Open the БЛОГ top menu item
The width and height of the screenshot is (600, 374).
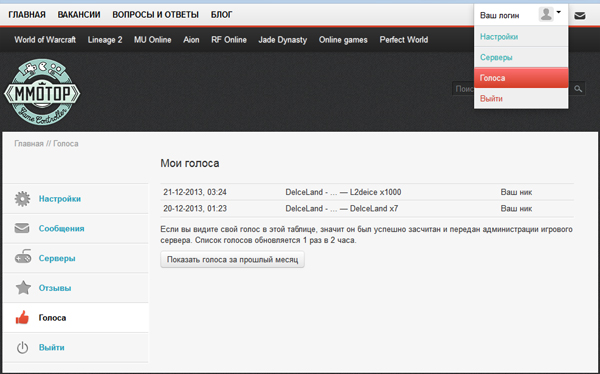click(x=222, y=15)
